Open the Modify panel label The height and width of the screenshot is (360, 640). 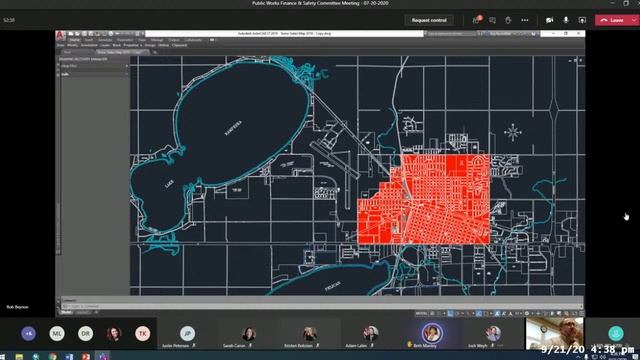pyautogui.click(x=72, y=45)
